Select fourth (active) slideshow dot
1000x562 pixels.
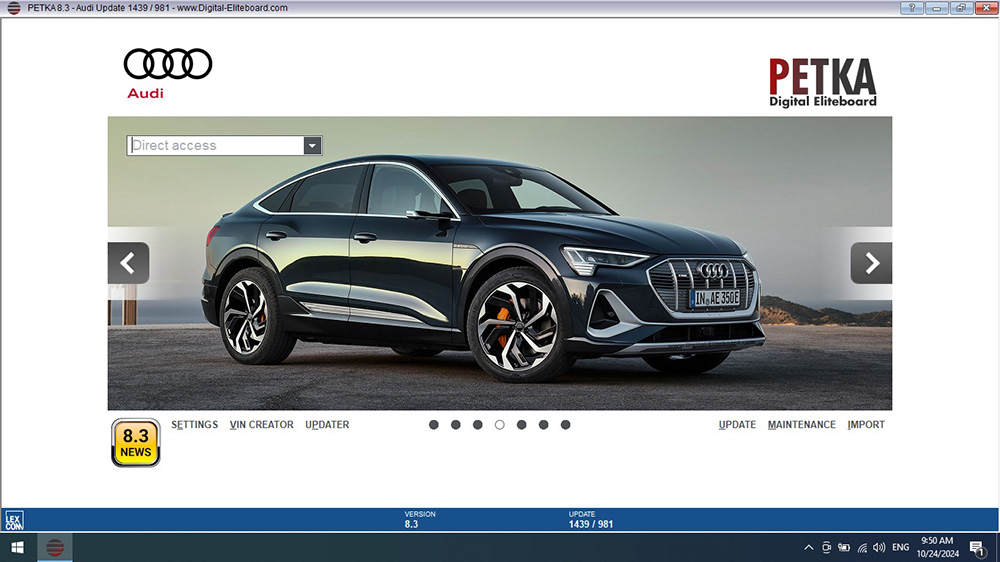499,425
